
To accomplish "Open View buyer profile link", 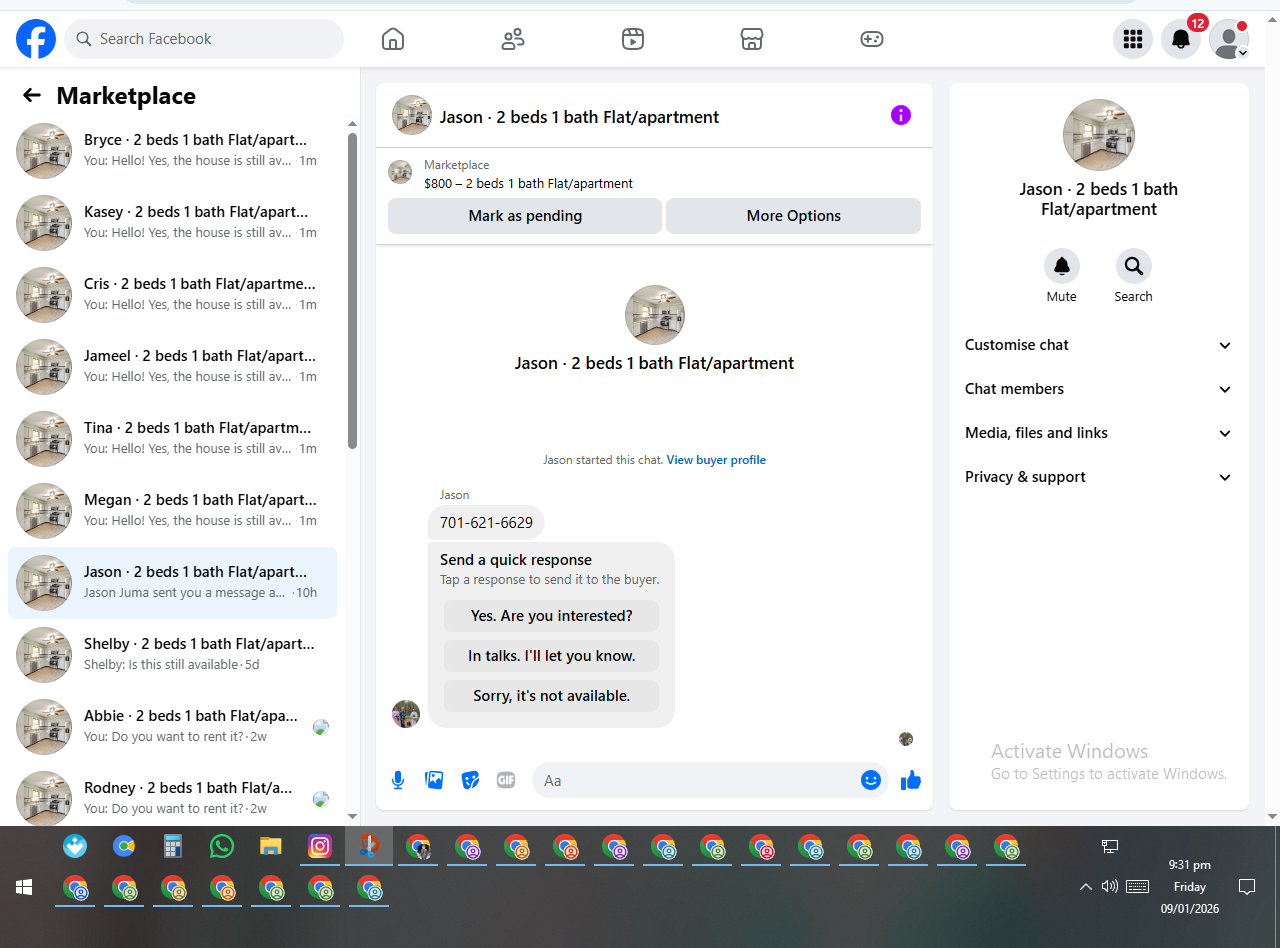I will tap(716, 460).
